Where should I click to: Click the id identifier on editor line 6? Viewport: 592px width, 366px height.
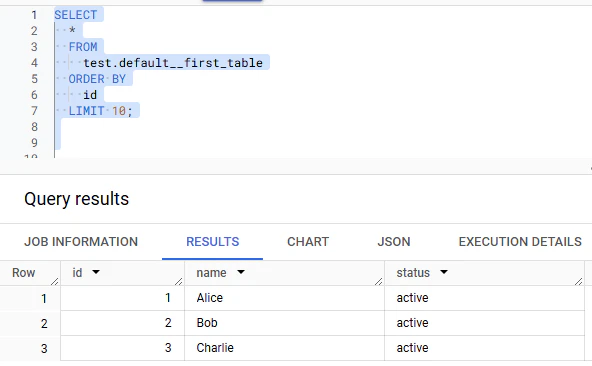(x=90, y=95)
